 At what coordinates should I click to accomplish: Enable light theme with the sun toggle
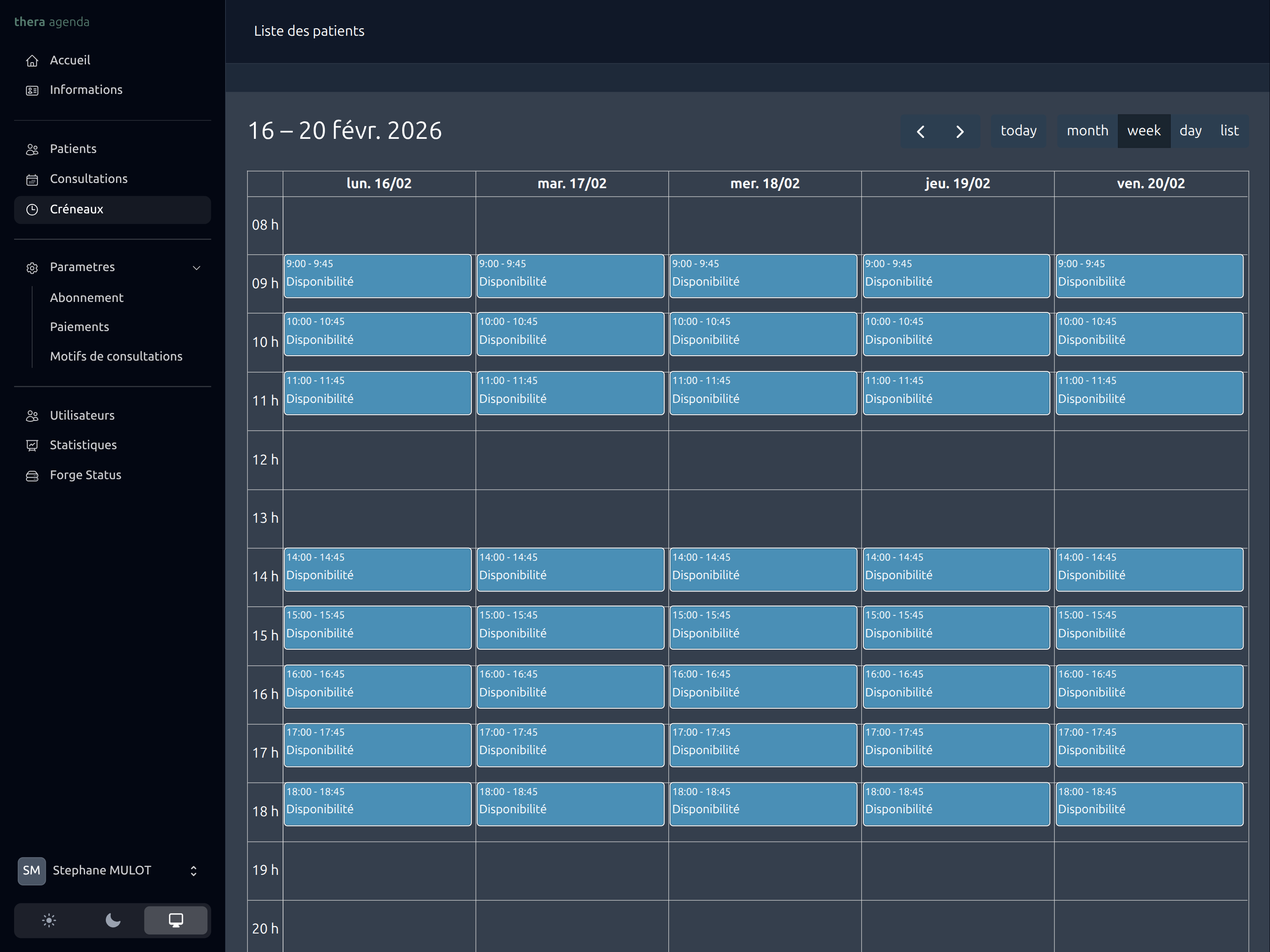tap(49, 920)
